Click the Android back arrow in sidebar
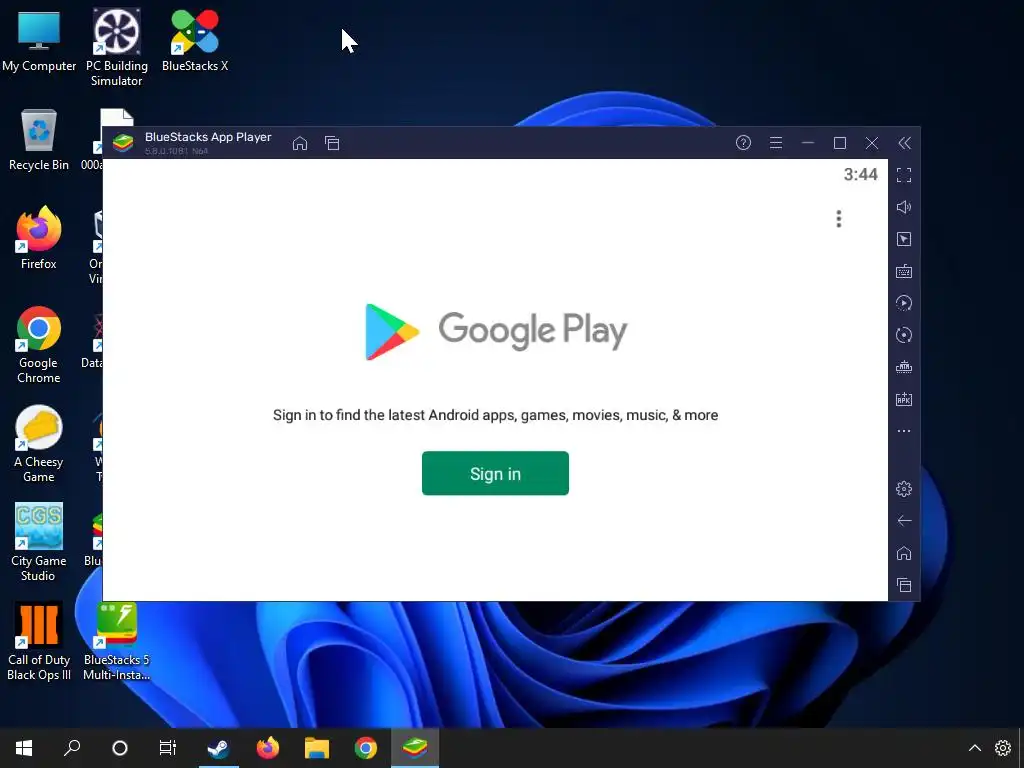The height and width of the screenshot is (768, 1024). click(x=904, y=520)
